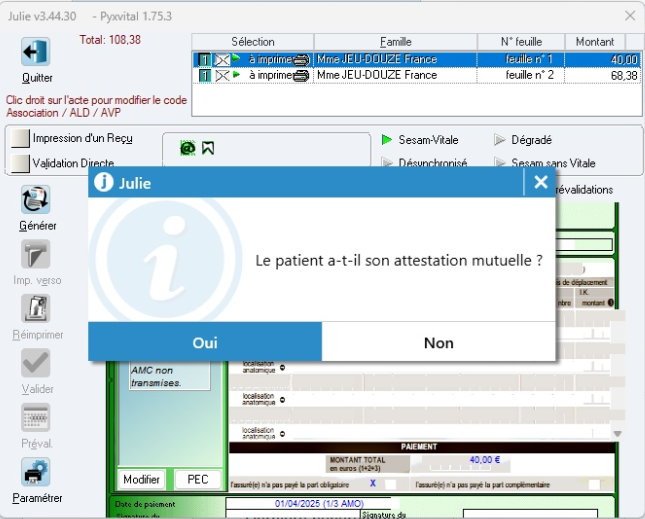Click the green @ email icon
The width and height of the screenshot is (645, 519).
pos(186,148)
